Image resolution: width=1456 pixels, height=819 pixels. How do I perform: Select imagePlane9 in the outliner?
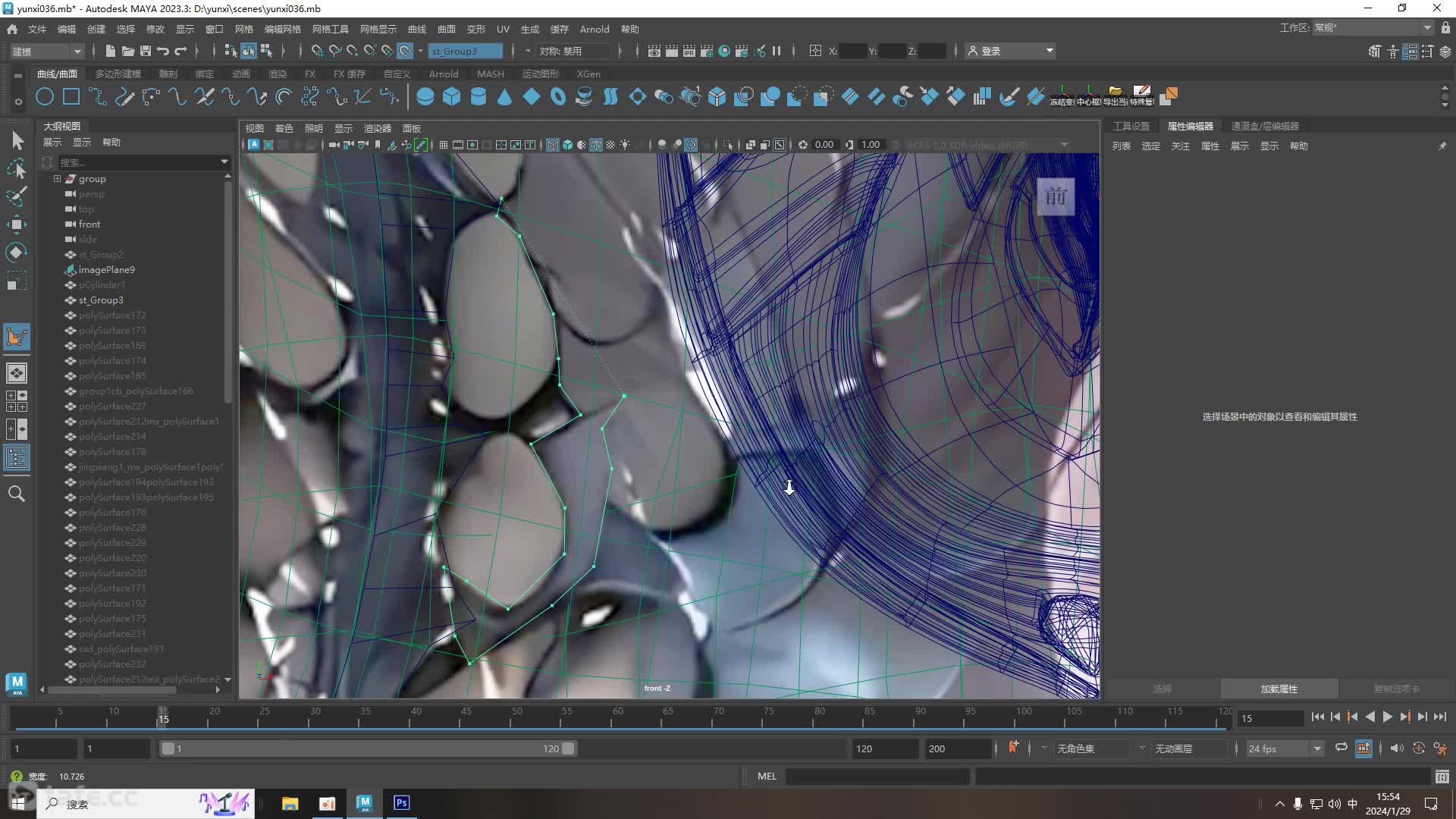pyautogui.click(x=107, y=269)
